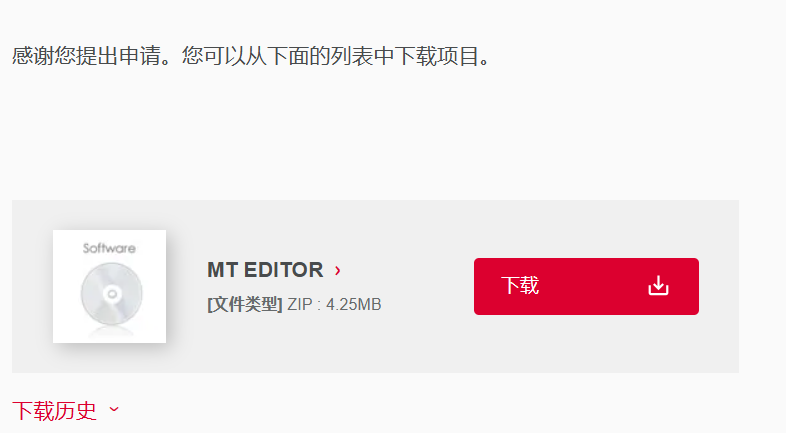Click the text 您可以从下面的列表中下载项目
This screenshot has width=786, height=433.
[330, 56]
